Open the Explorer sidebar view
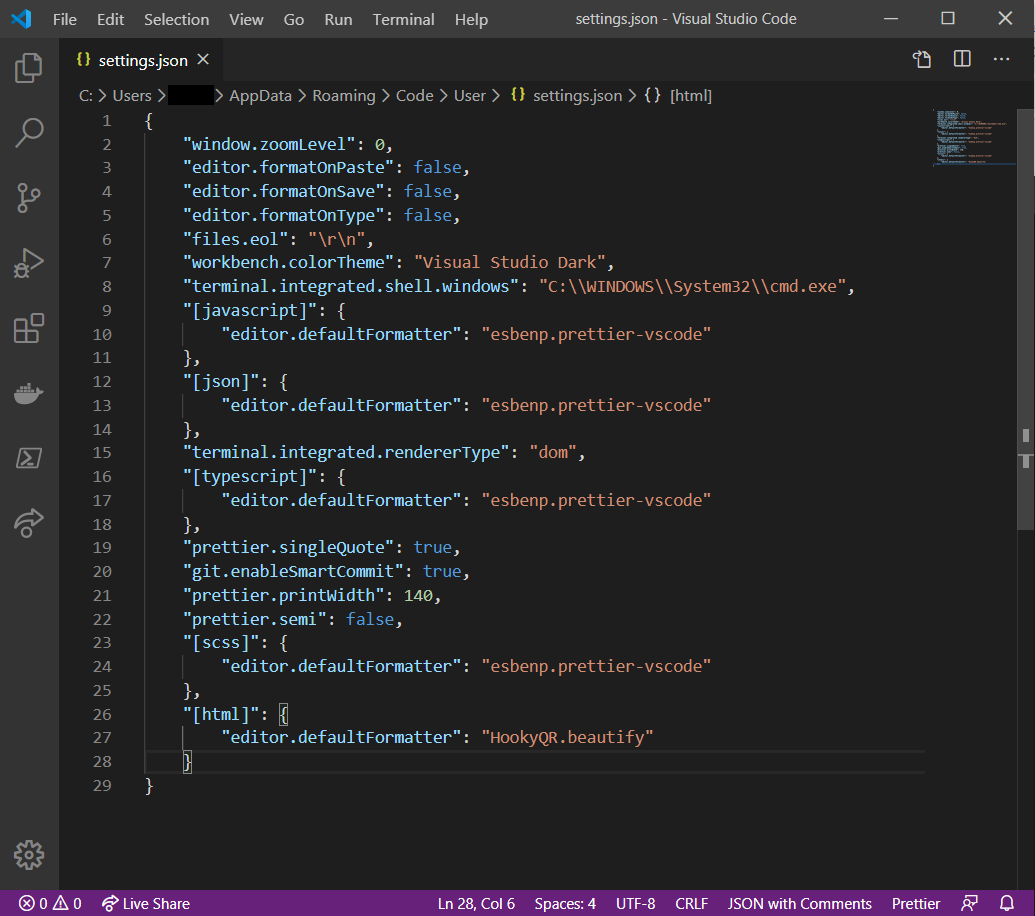This screenshot has height=916, width=1035. [x=28, y=67]
